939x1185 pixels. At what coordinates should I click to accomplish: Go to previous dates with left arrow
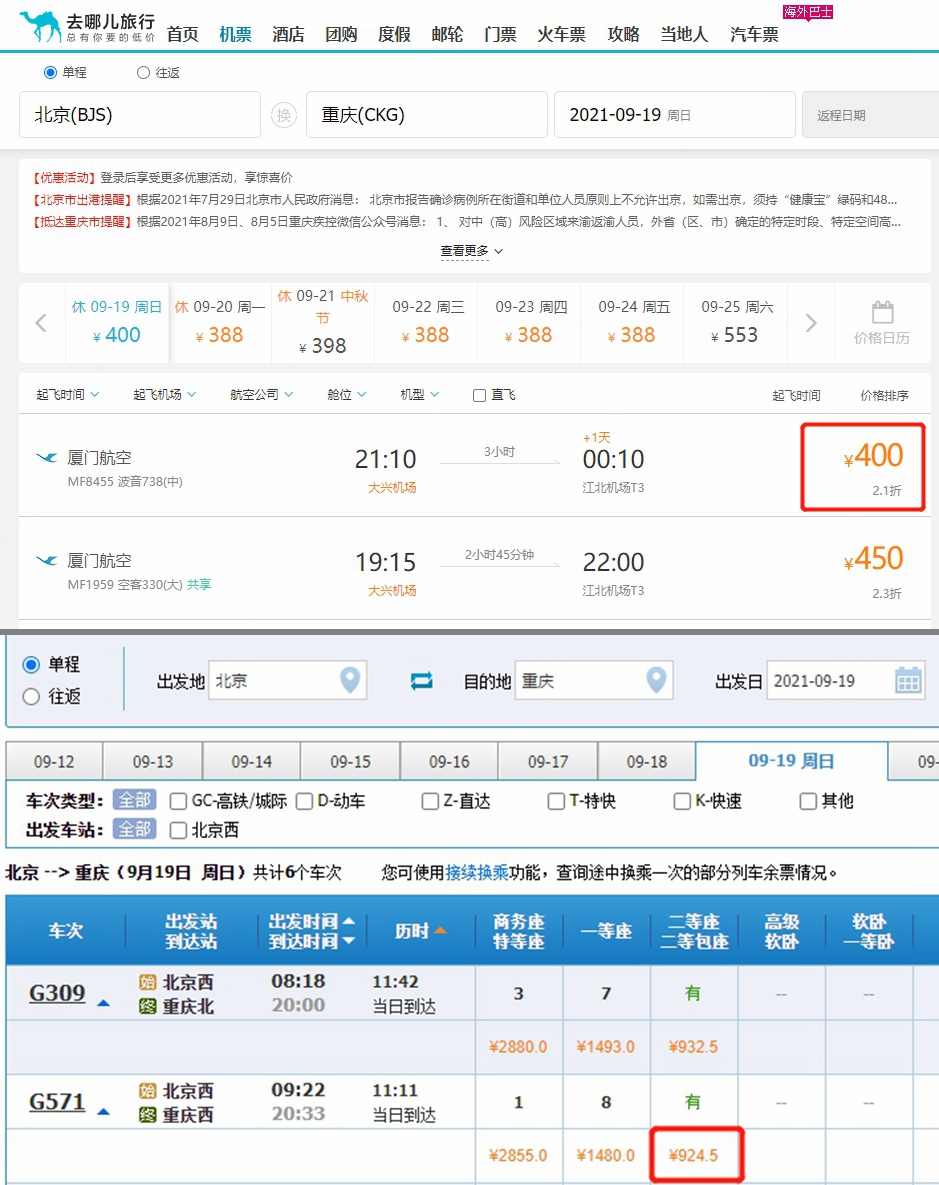click(42, 323)
